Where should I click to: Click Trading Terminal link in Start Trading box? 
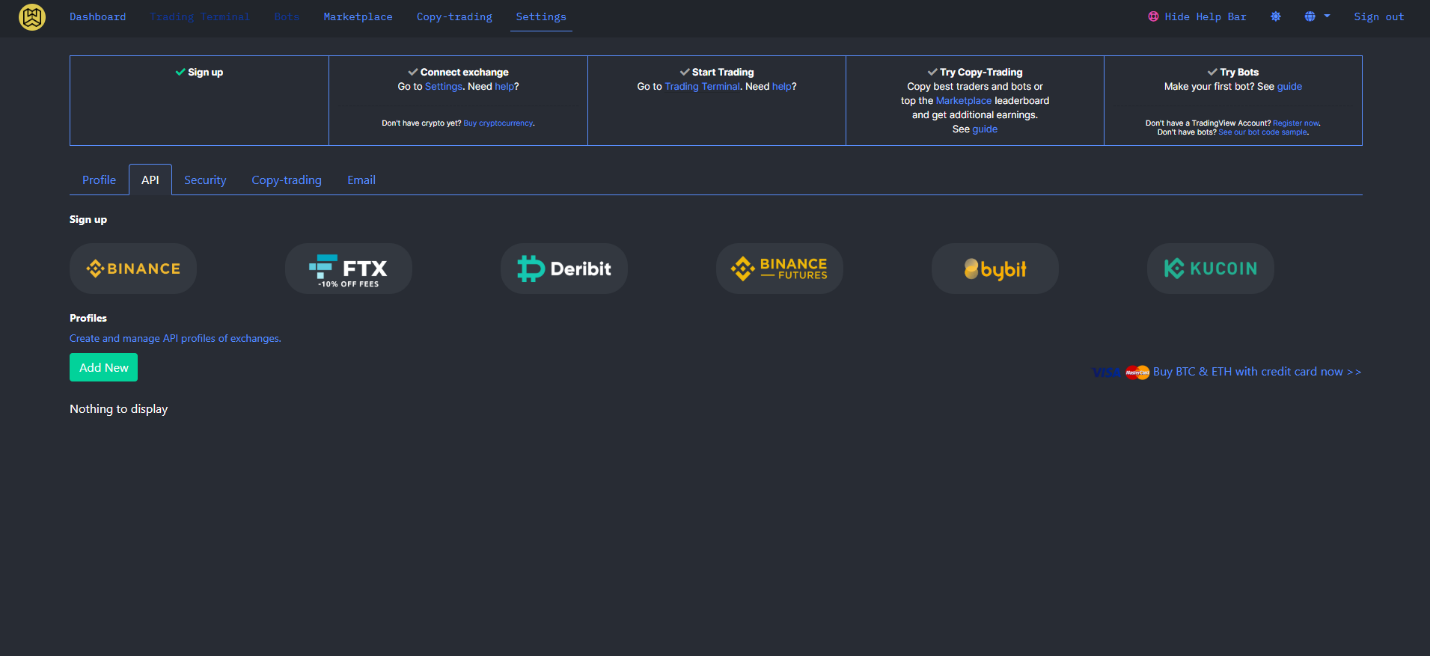tap(703, 86)
